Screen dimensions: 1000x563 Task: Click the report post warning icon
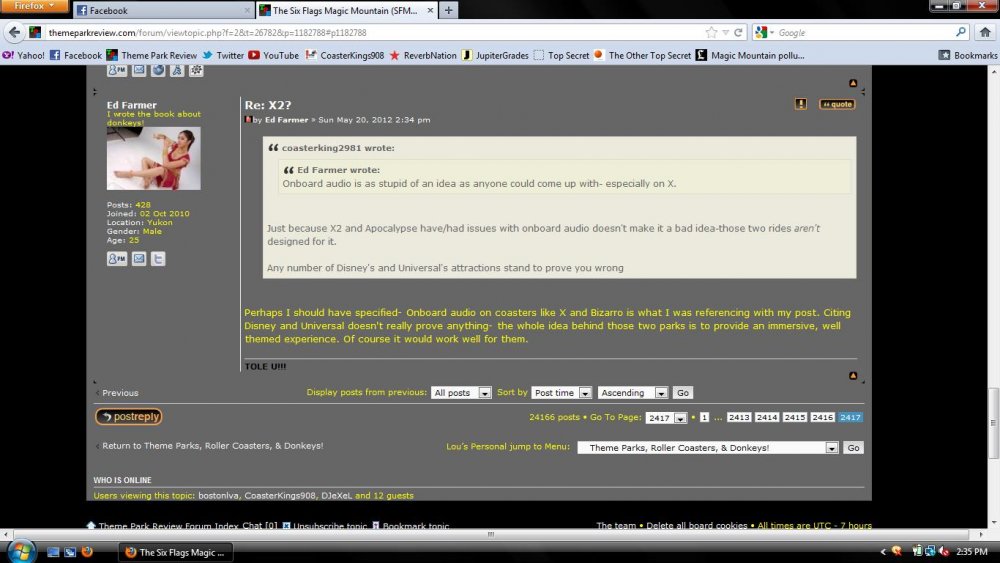[x=801, y=104]
